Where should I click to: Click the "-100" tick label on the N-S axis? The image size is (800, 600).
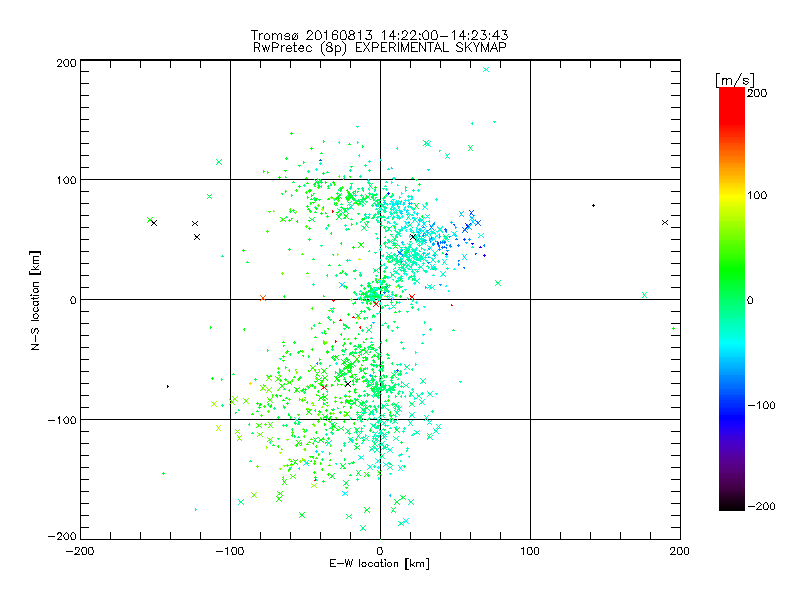(62, 420)
